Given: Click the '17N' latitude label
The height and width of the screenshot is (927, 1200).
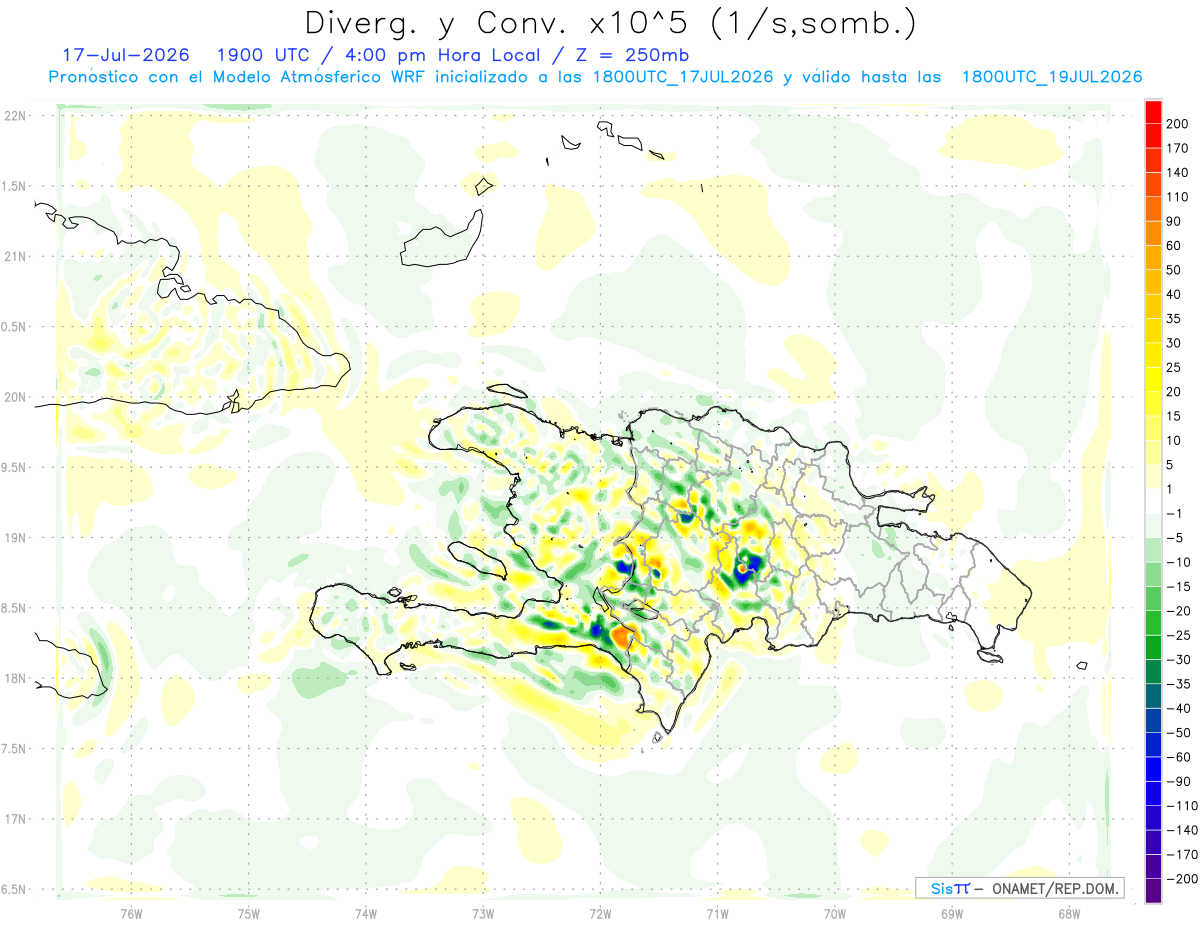Looking at the screenshot, I should 15,819.
